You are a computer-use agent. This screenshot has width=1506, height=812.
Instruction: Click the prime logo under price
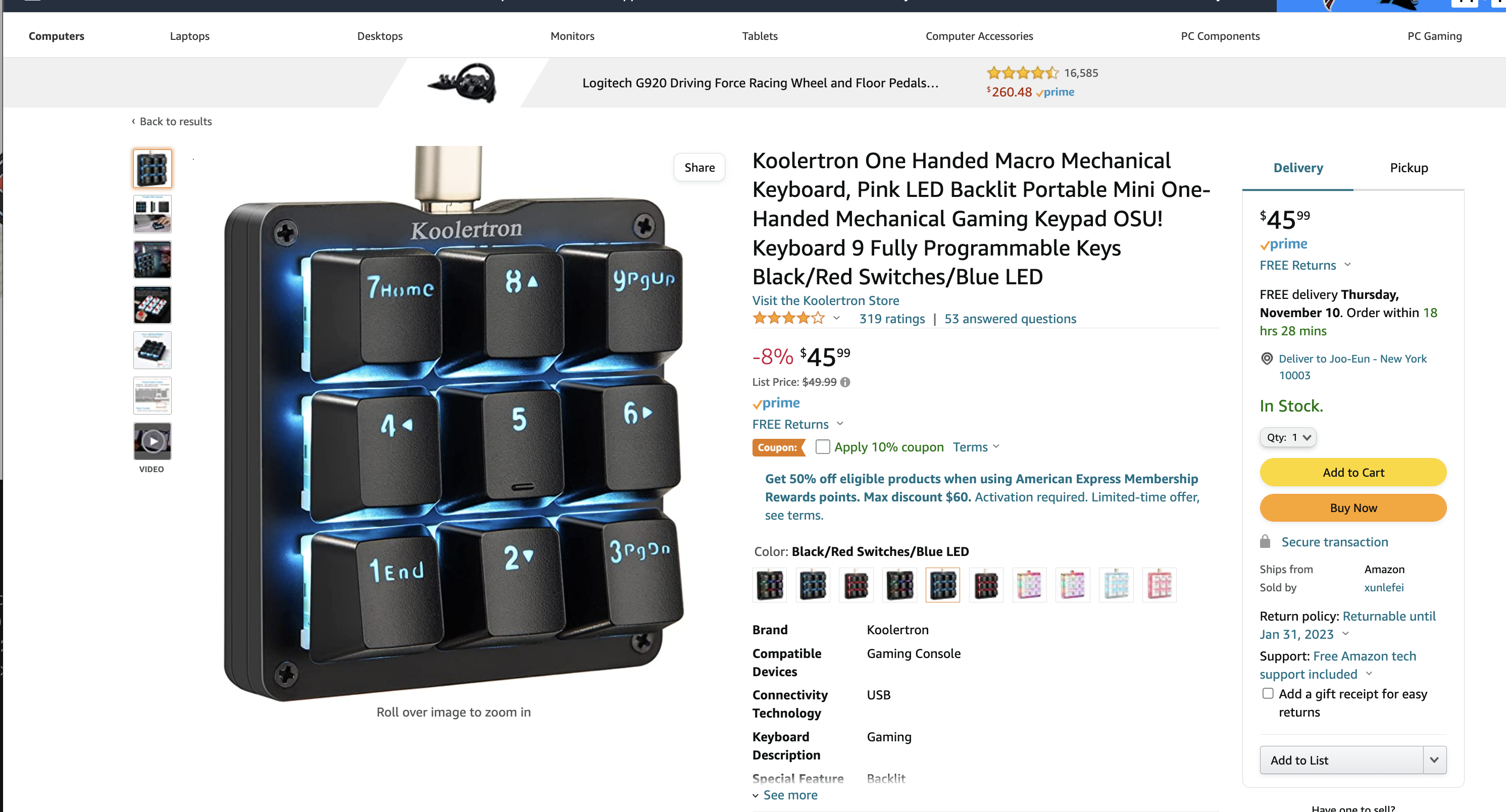point(776,403)
